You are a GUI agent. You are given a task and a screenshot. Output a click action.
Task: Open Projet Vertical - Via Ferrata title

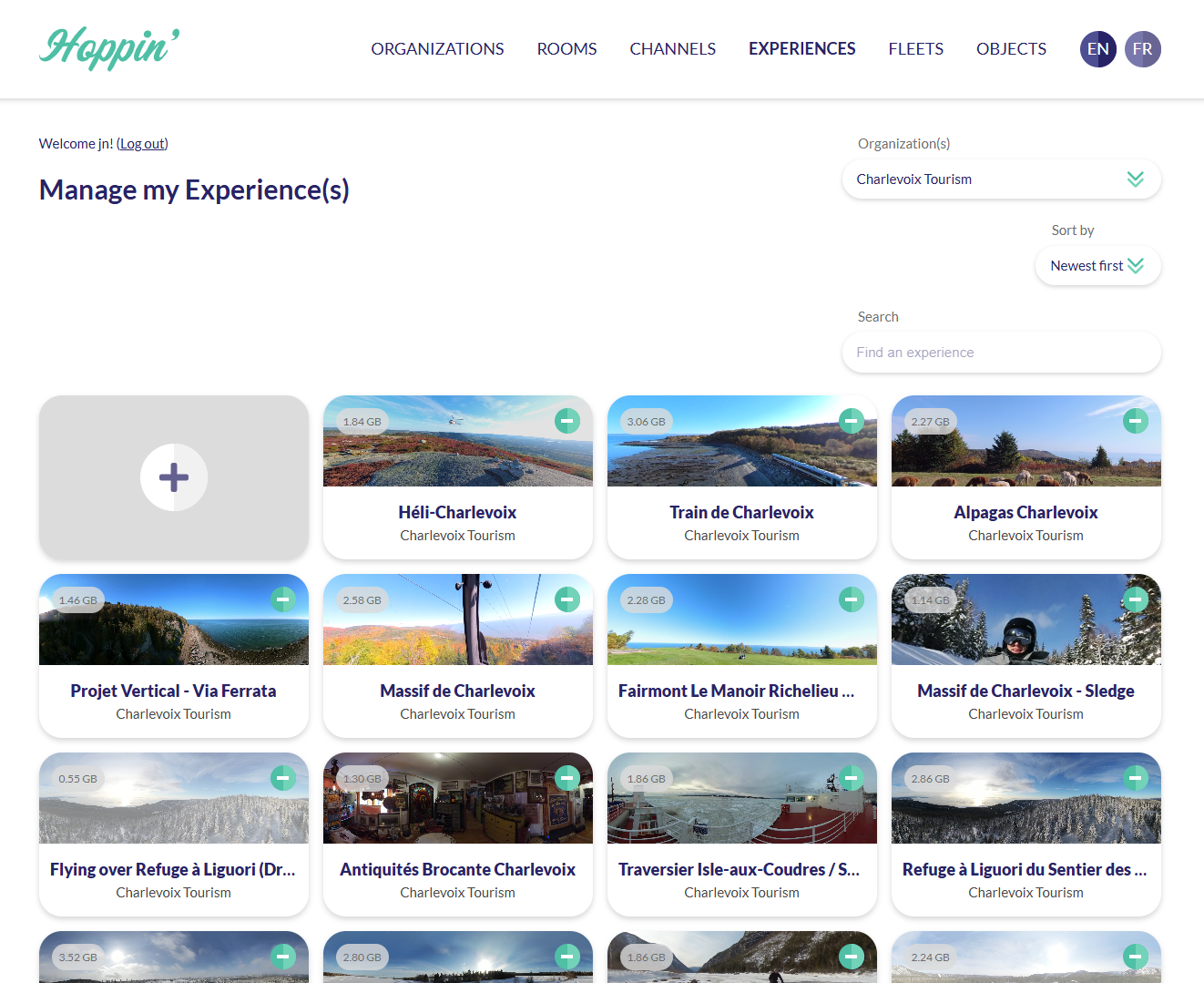pos(173,691)
